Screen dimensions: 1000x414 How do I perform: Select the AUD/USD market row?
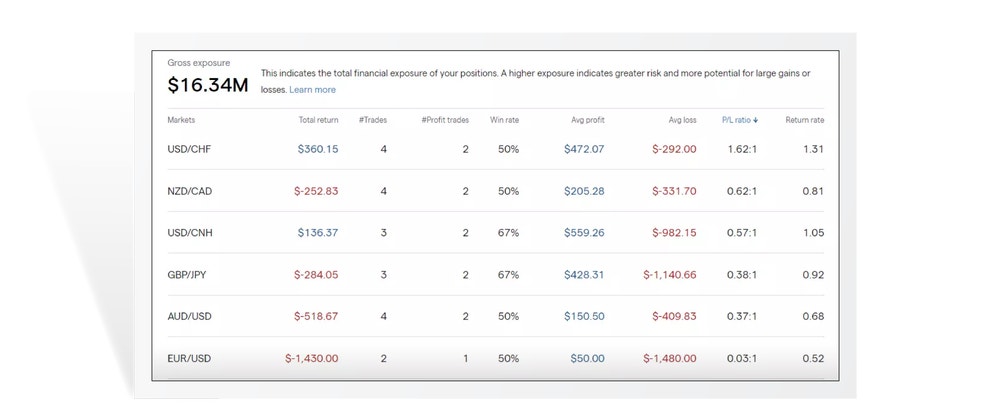[190, 316]
